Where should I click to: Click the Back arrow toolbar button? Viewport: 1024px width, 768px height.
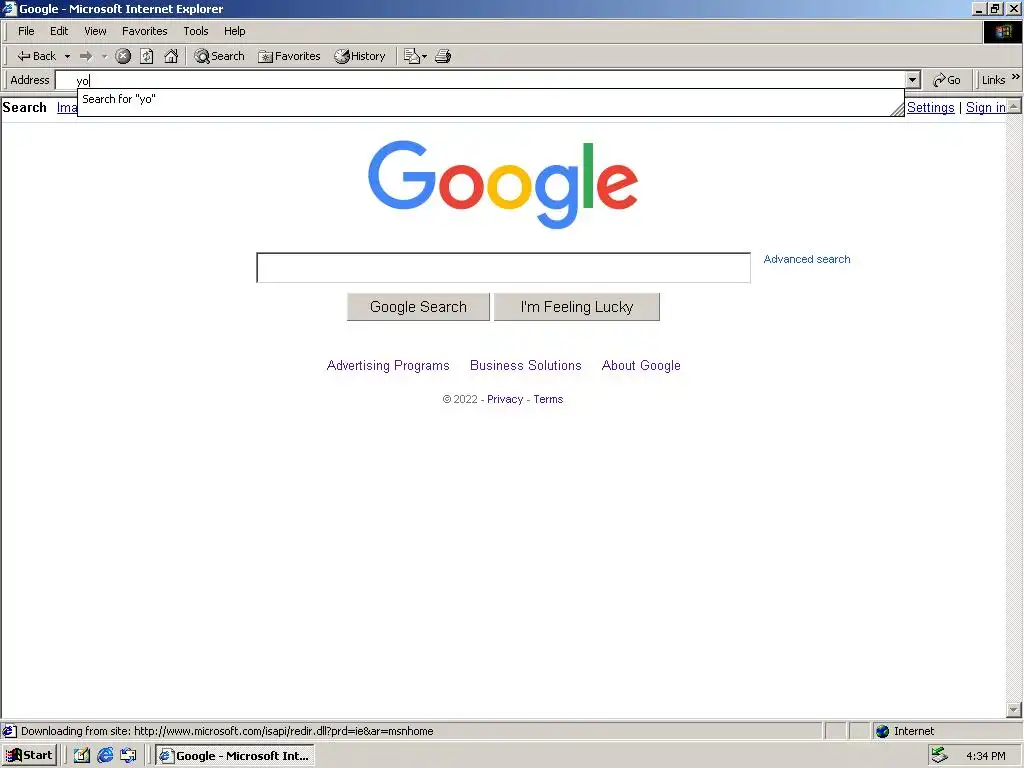pos(36,56)
